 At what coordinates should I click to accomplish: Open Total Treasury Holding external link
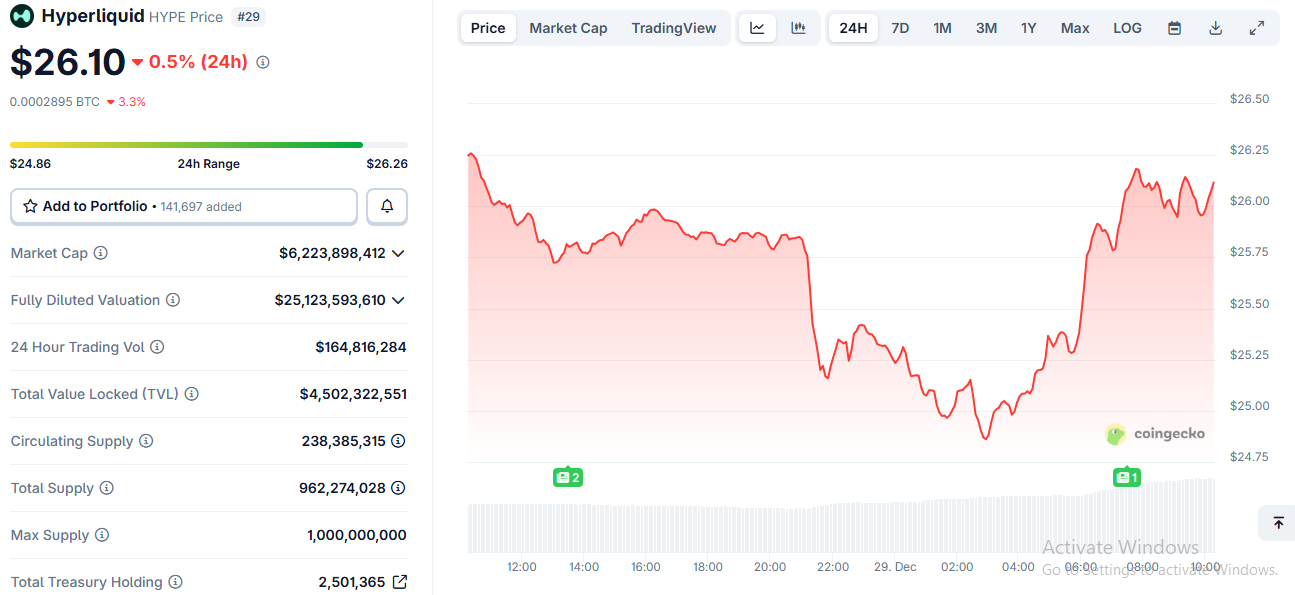click(402, 581)
